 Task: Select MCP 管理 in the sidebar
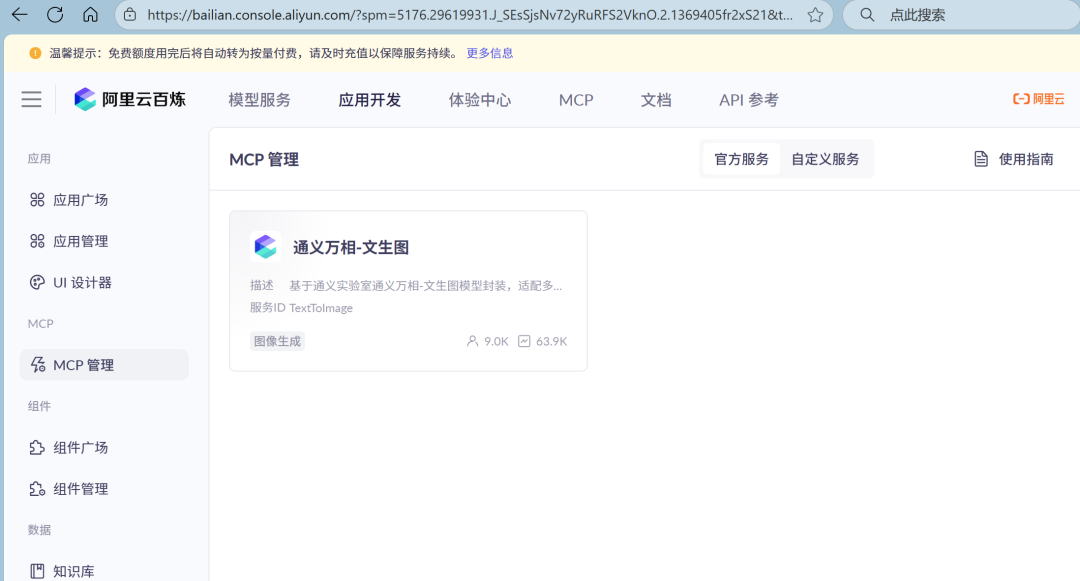[103, 365]
